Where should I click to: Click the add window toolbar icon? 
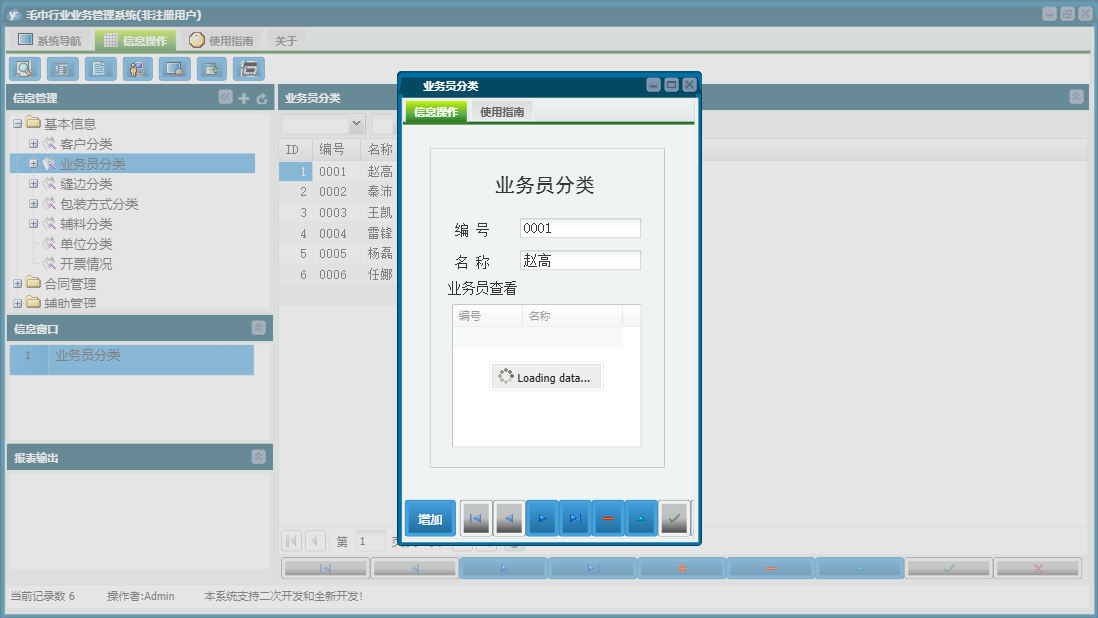pos(211,69)
